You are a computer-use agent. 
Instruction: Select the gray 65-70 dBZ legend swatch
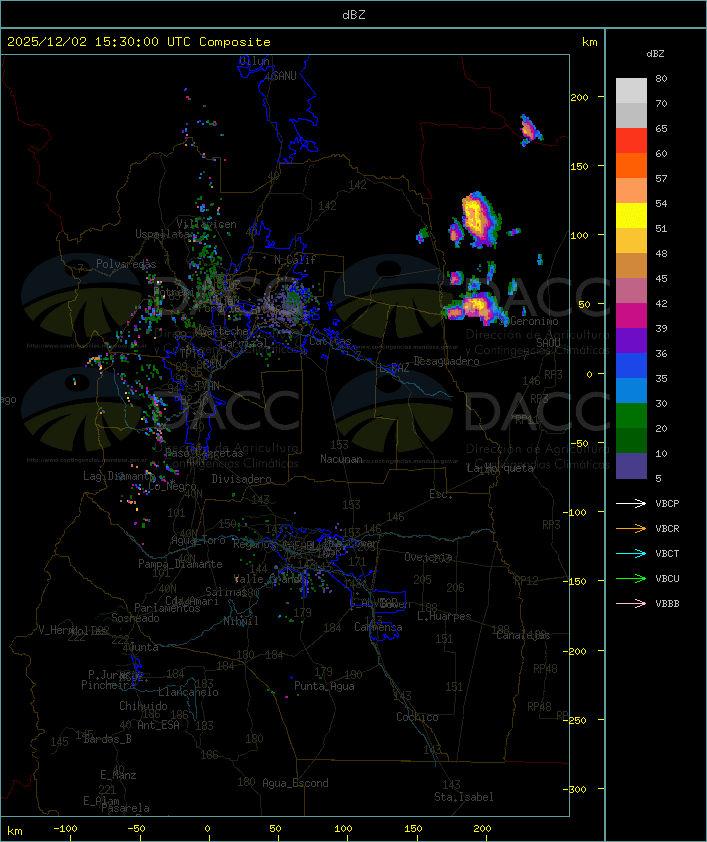point(631,115)
